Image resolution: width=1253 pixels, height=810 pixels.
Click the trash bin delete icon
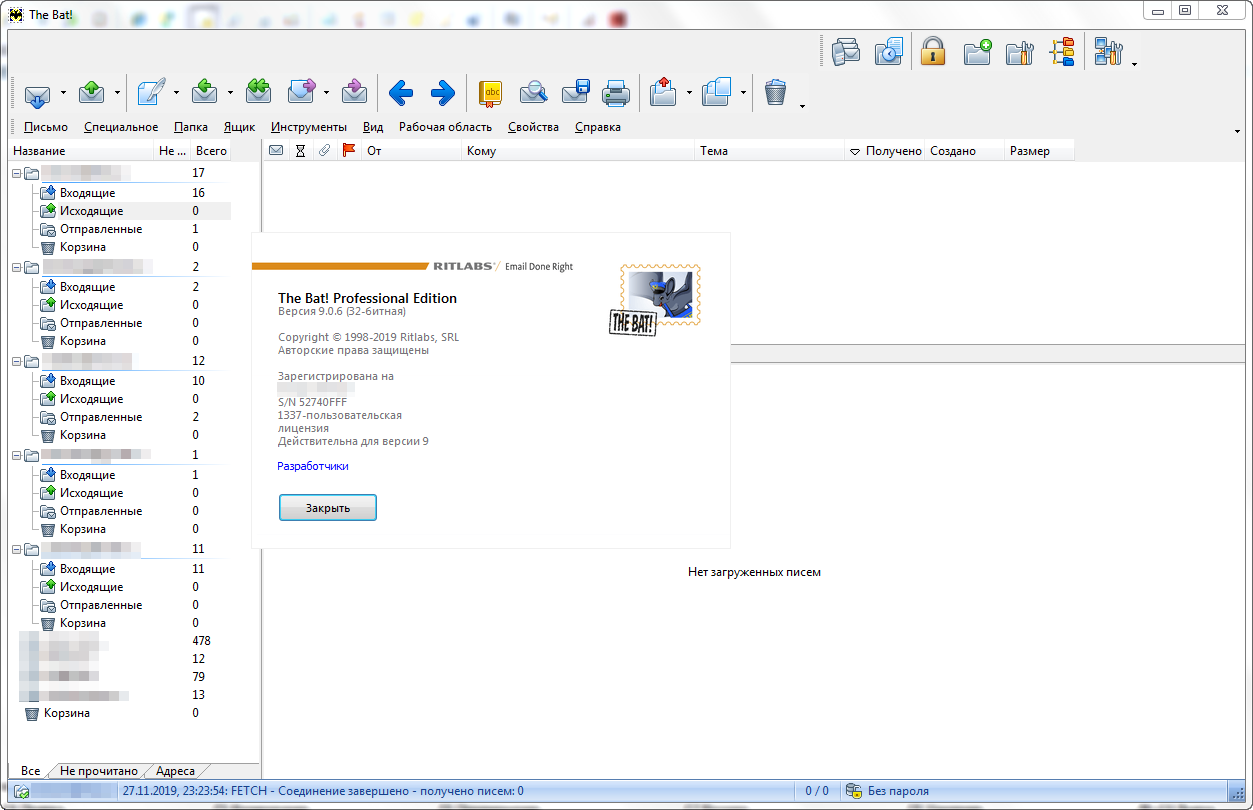776,93
